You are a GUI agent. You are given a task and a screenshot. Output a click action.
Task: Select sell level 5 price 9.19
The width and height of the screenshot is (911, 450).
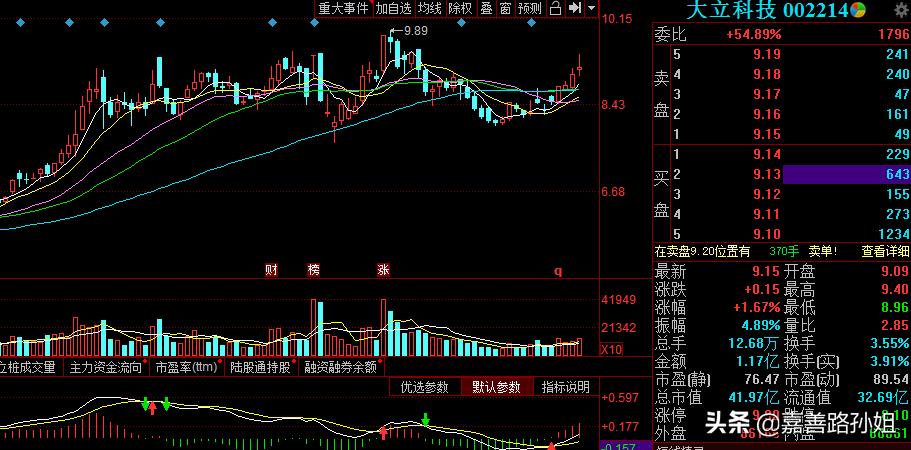point(767,55)
